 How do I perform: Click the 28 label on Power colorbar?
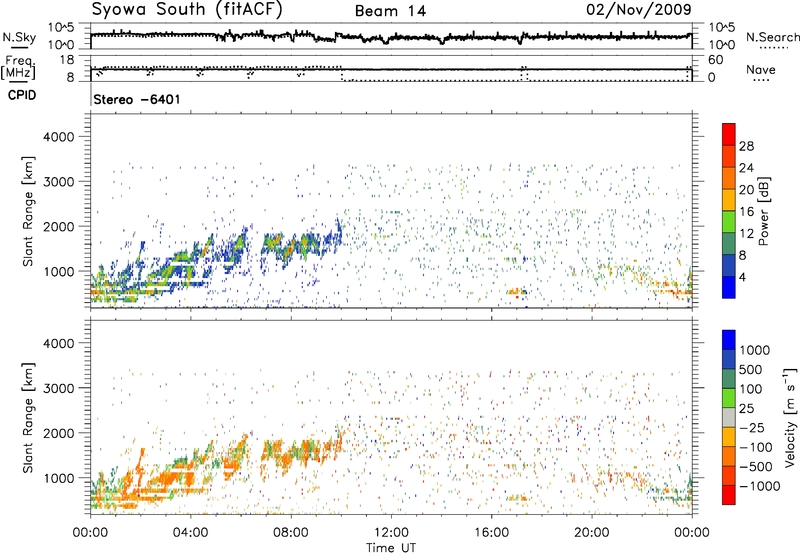pos(746,146)
